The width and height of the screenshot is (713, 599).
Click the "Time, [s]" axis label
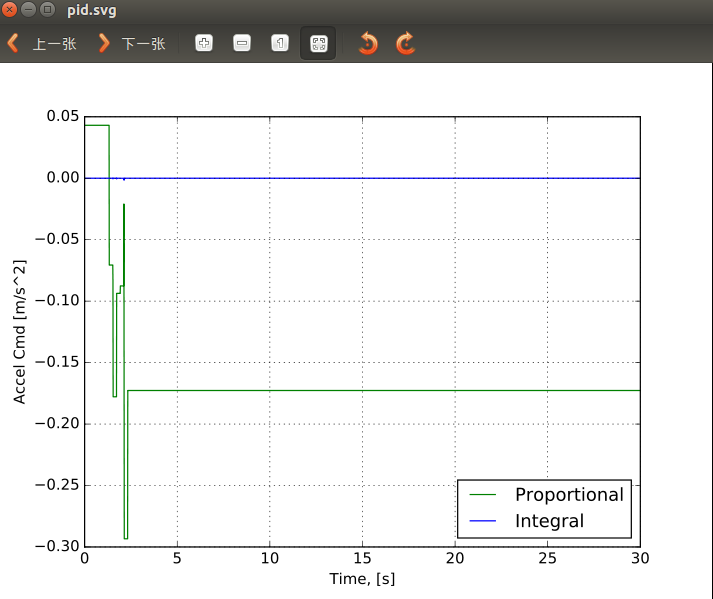coord(362,579)
